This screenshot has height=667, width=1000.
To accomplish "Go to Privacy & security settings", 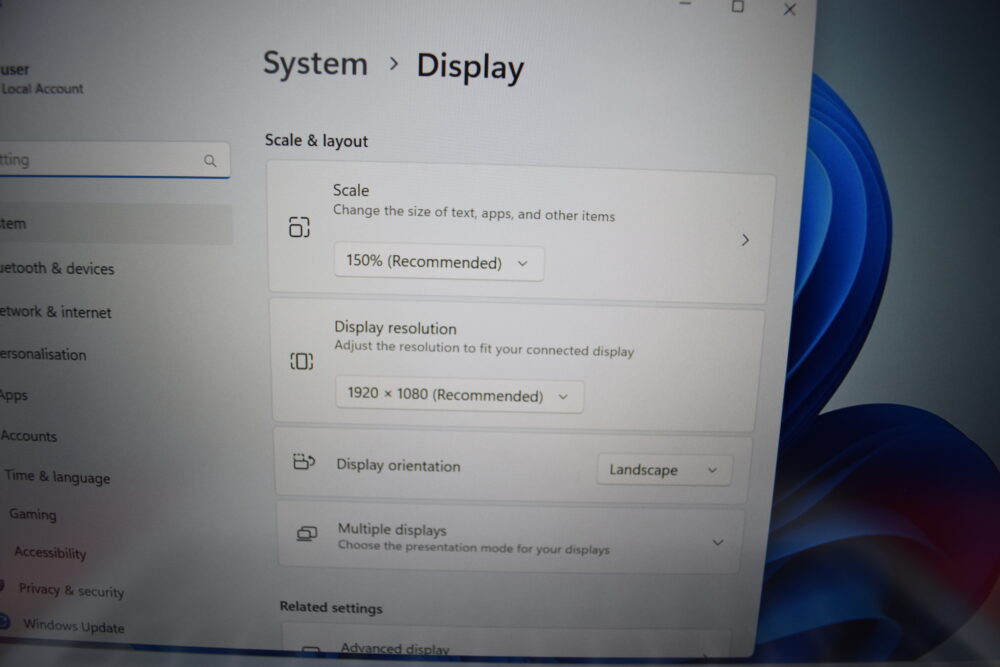I will 71,590.
